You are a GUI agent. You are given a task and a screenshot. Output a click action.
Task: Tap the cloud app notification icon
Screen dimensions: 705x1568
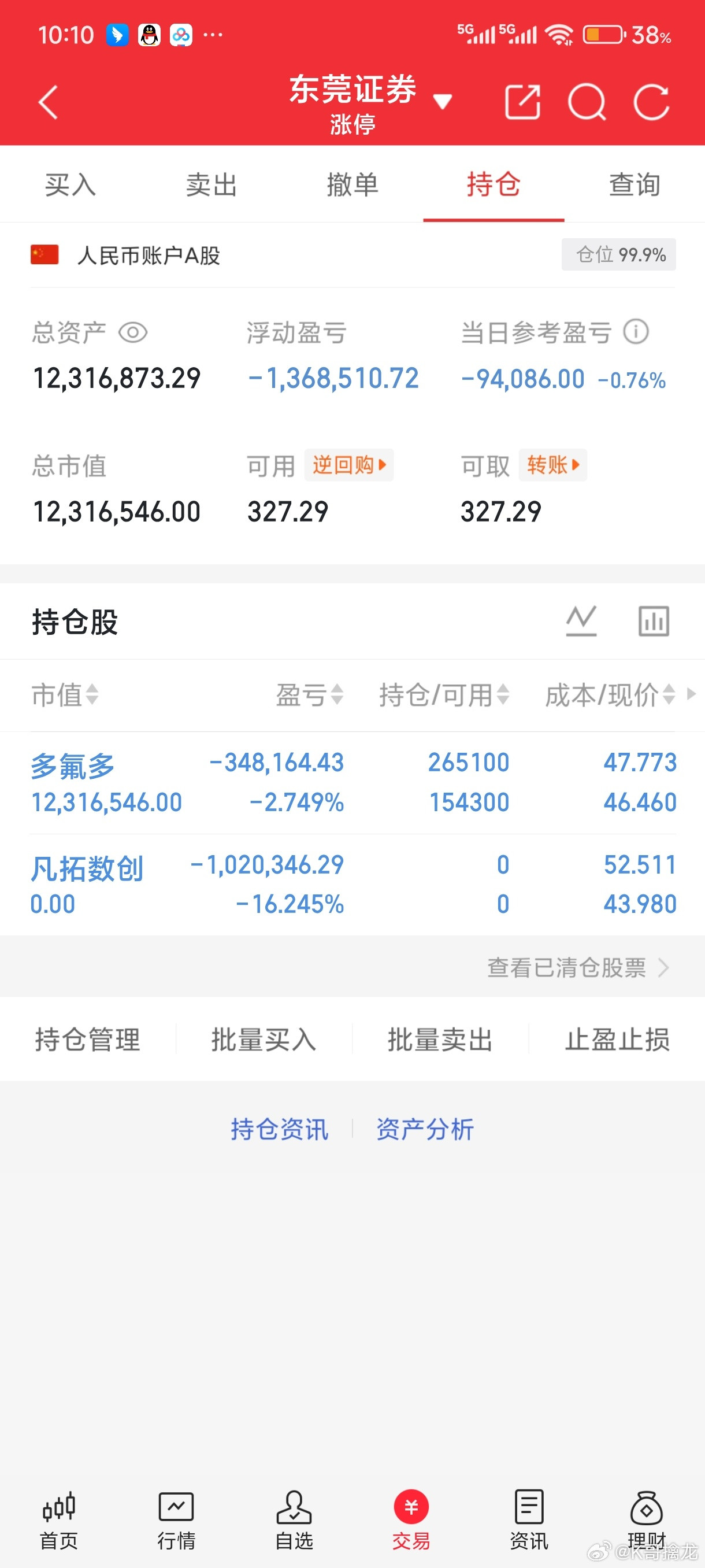tap(181, 35)
